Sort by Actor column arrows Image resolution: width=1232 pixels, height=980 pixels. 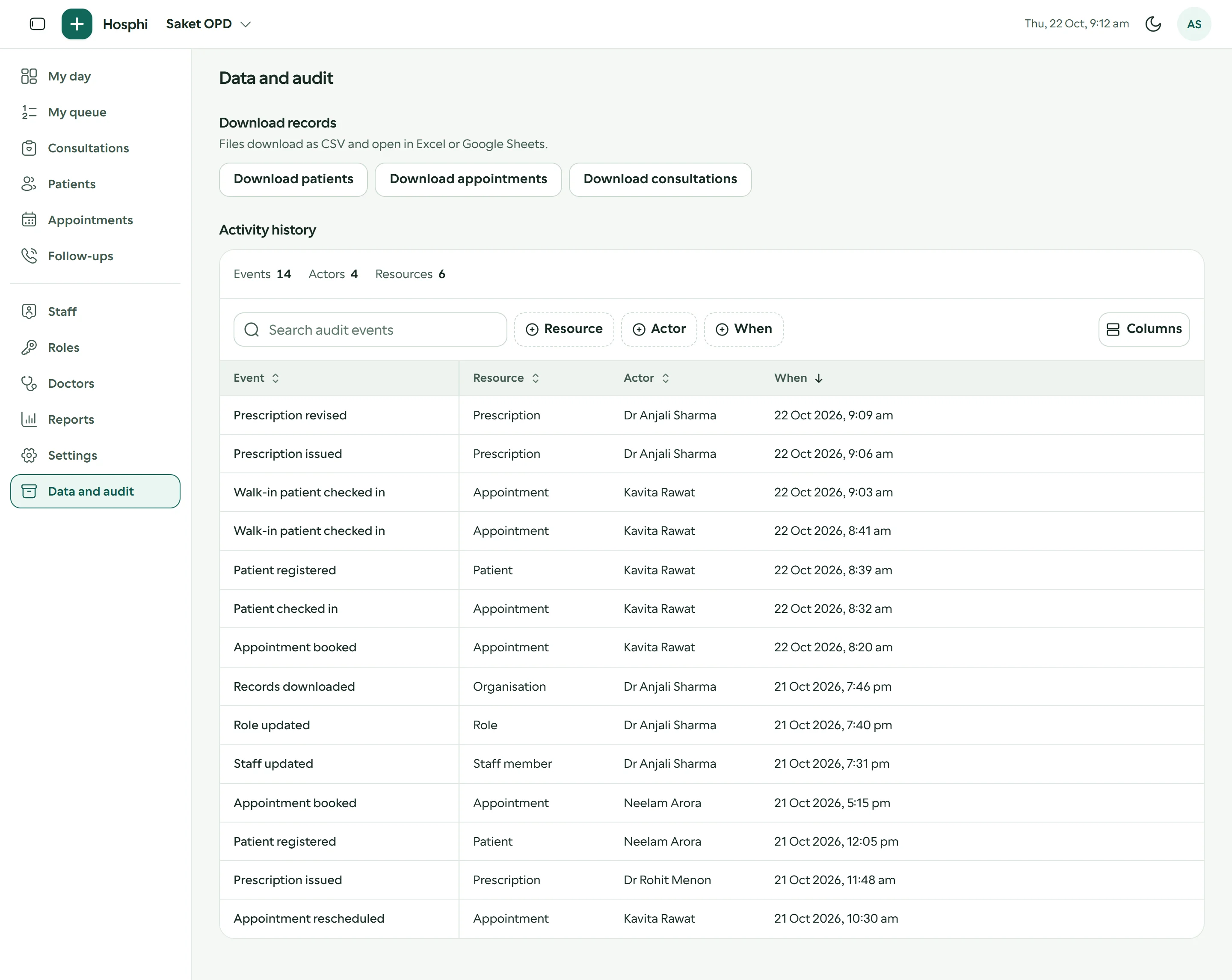pyautogui.click(x=666, y=378)
